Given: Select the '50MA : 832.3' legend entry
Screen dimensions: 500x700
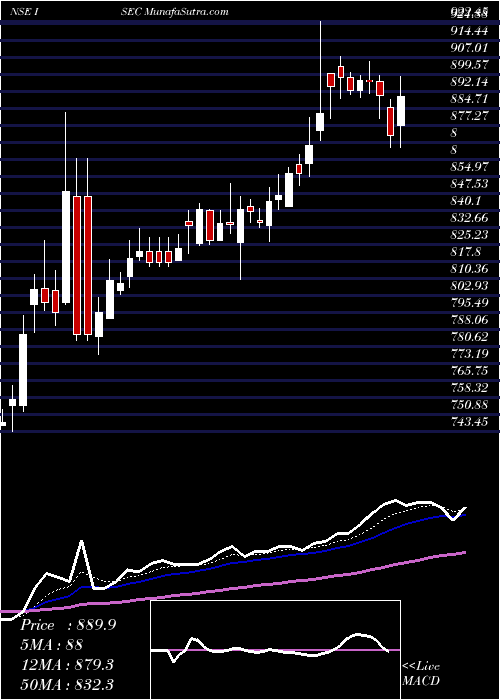Looking at the screenshot, I should pos(67,684).
